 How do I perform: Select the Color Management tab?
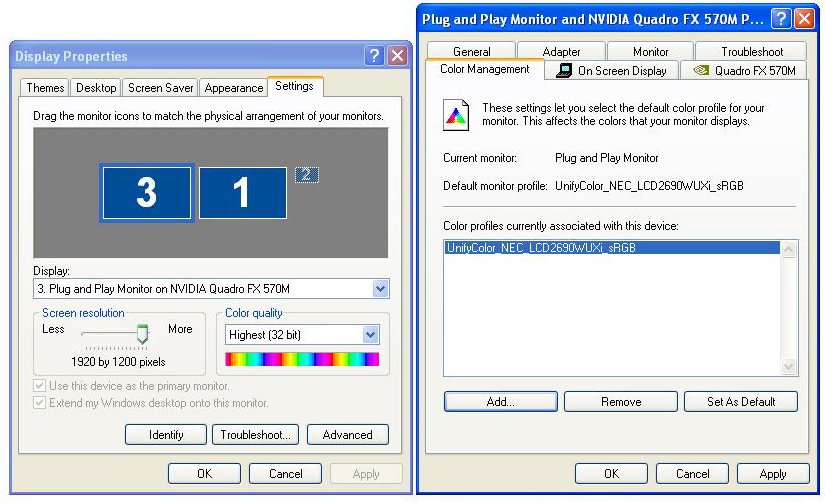[x=485, y=69]
